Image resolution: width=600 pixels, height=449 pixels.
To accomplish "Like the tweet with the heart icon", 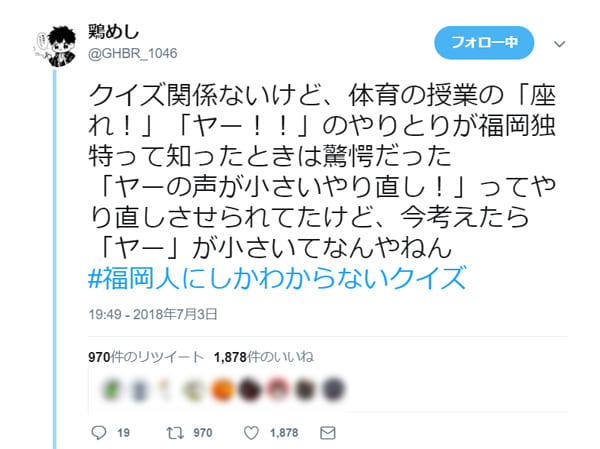I will (x=251, y=433).
